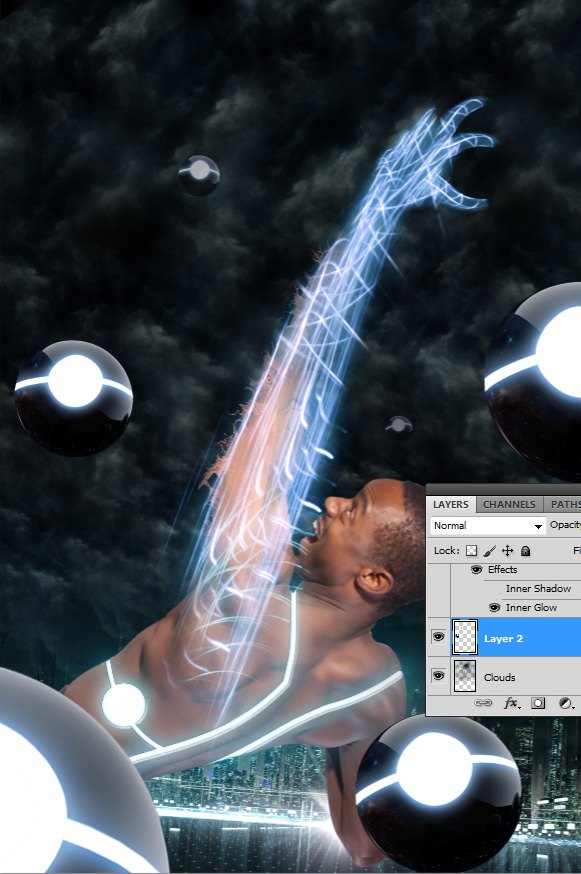Add a layer mask
581x874 pixels.
538,703
